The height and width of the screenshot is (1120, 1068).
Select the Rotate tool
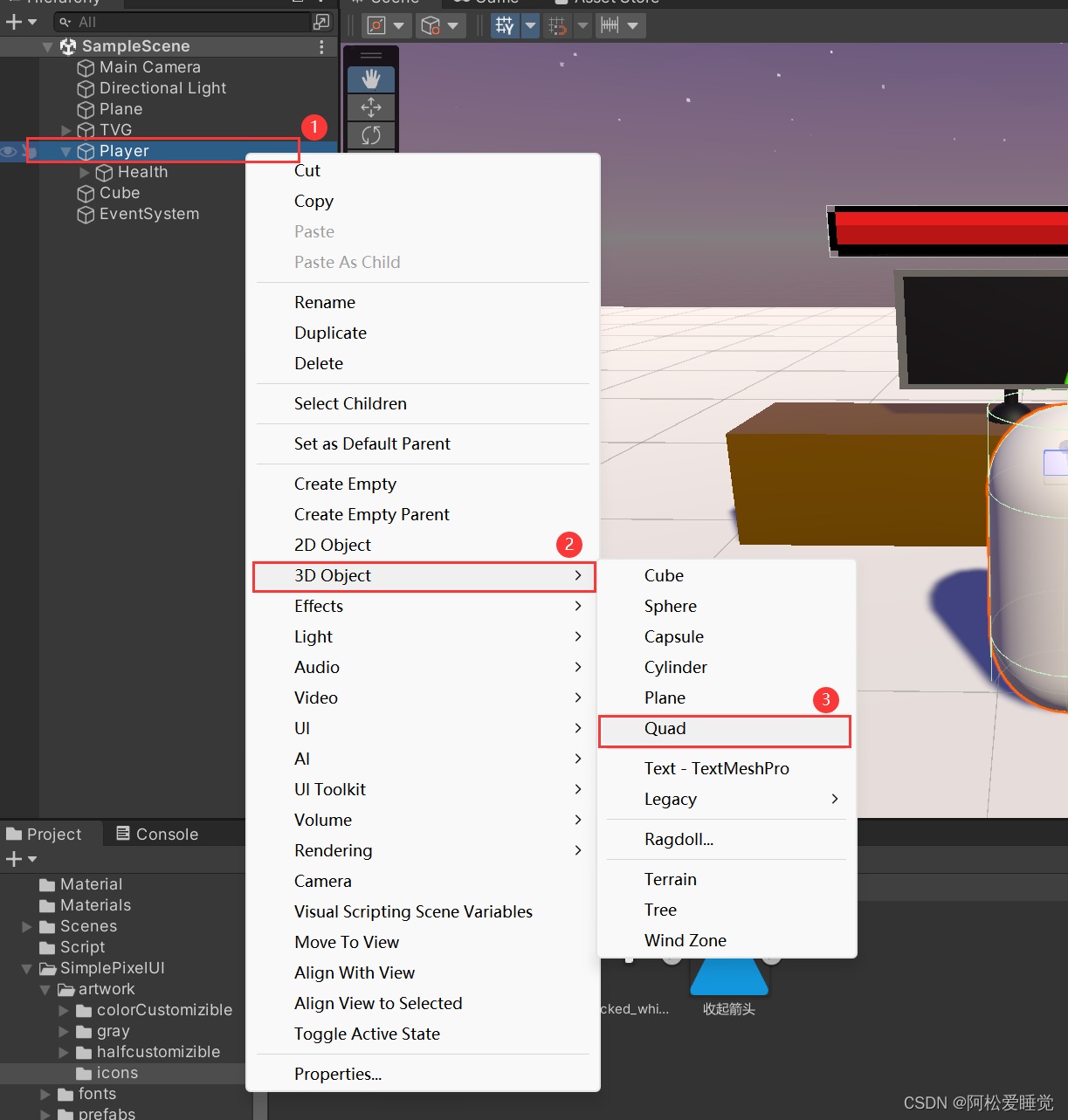click(x=370, y=135)
